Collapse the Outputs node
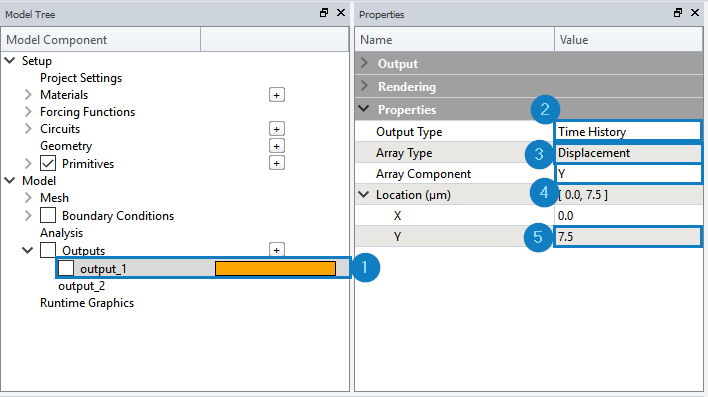708x397 pixels. click(28, 250)
